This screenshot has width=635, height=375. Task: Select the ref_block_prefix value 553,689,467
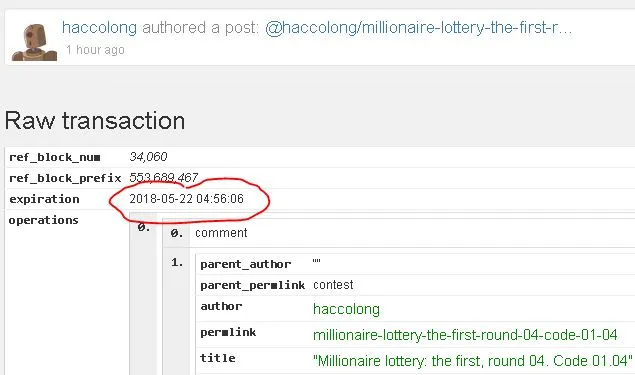pyautogui.click(x=164, y=177)
